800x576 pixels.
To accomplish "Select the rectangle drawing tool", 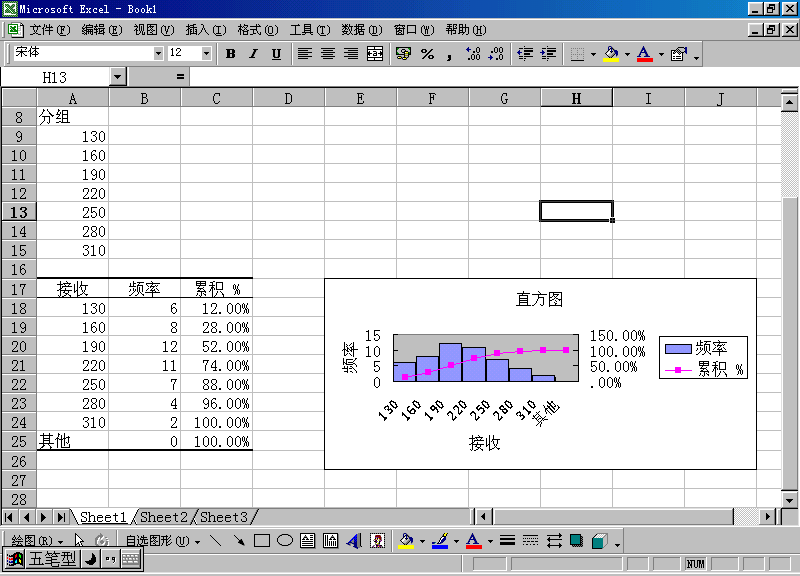I will 262,541.
